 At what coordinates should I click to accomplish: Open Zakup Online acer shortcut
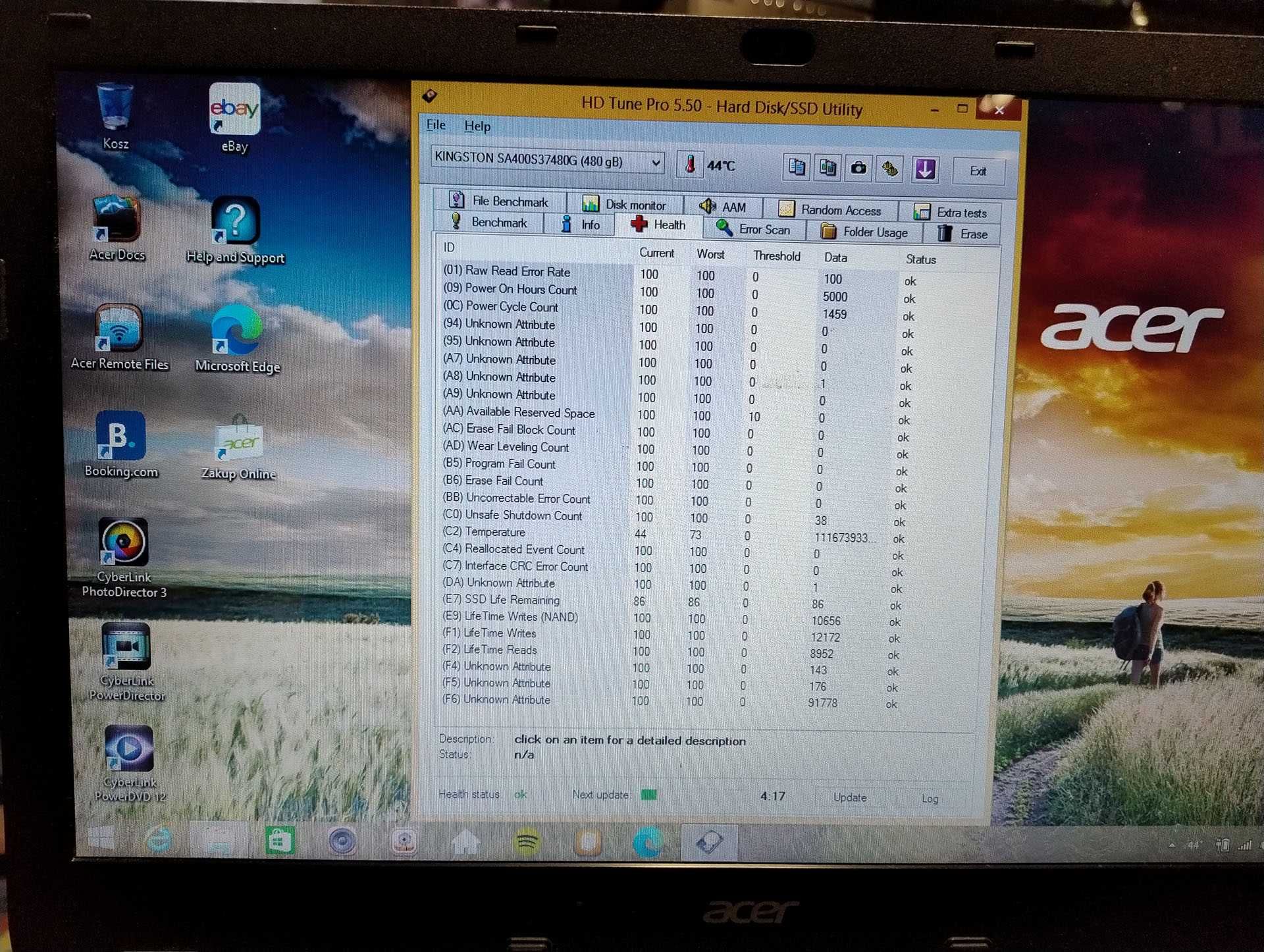[x=238, y=447]
